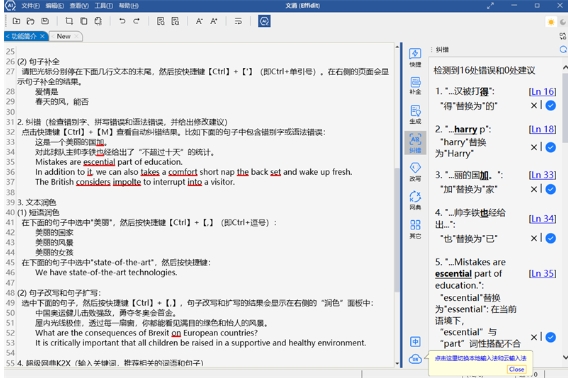Switch to the New document tab
The height and width of the screenshot is (379, 568).
click(x=65, y=36)
